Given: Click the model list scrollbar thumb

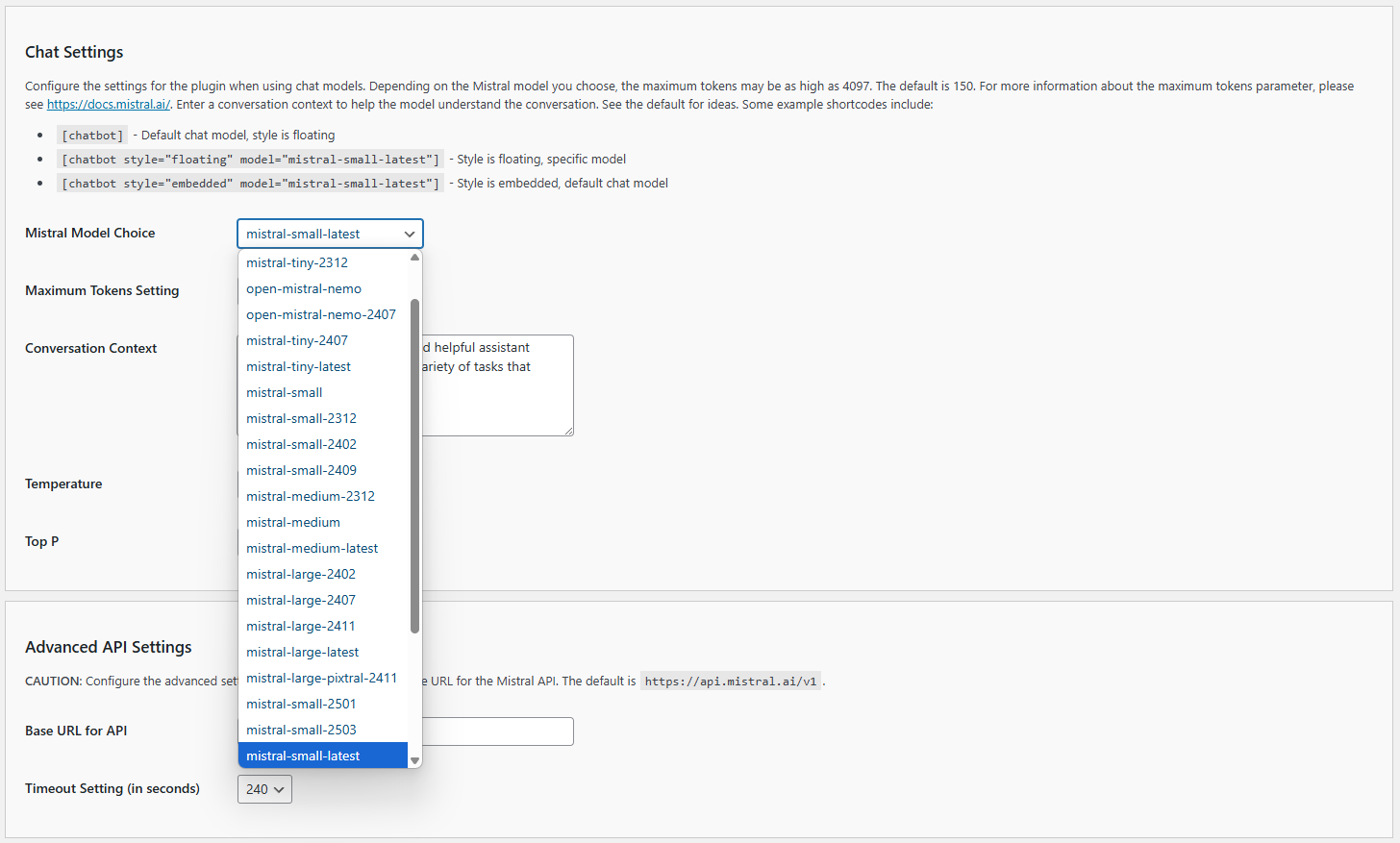Looking at the screenshot, I should point(415,466).
